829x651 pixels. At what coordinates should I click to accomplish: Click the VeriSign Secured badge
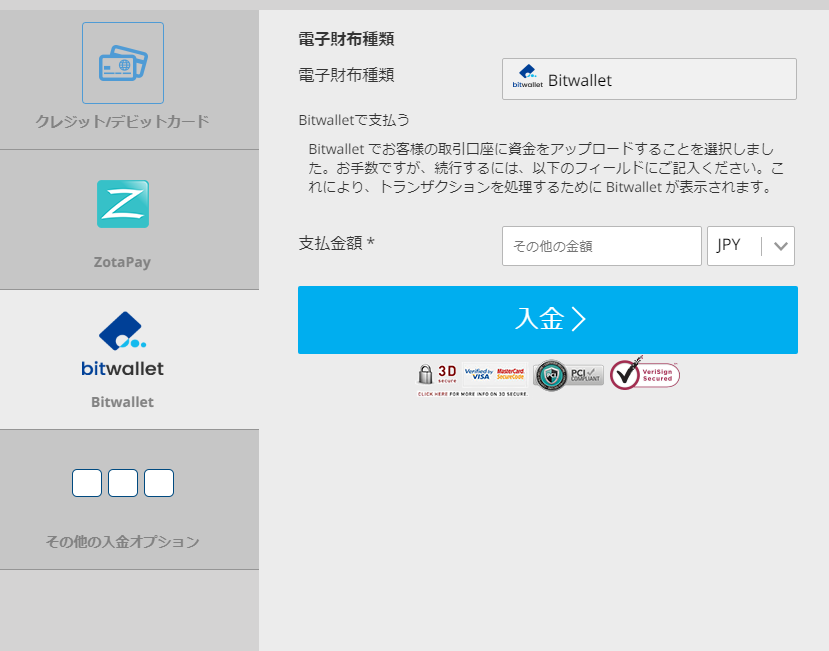[645, 374]
